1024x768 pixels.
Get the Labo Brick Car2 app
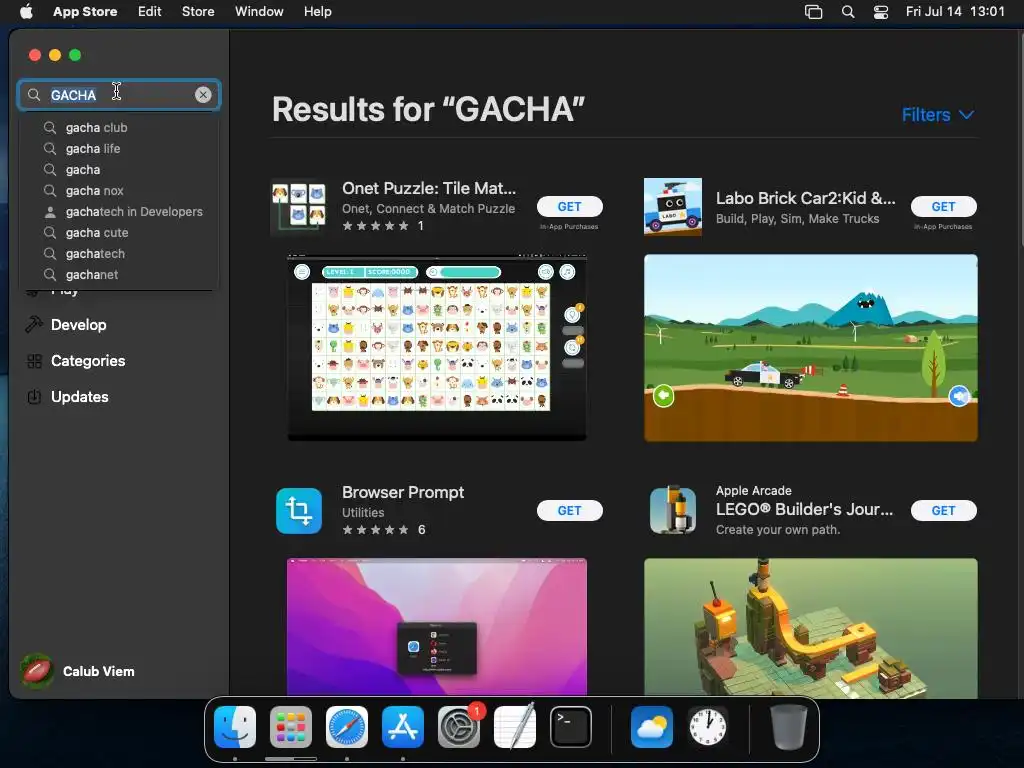coord(944,206)
